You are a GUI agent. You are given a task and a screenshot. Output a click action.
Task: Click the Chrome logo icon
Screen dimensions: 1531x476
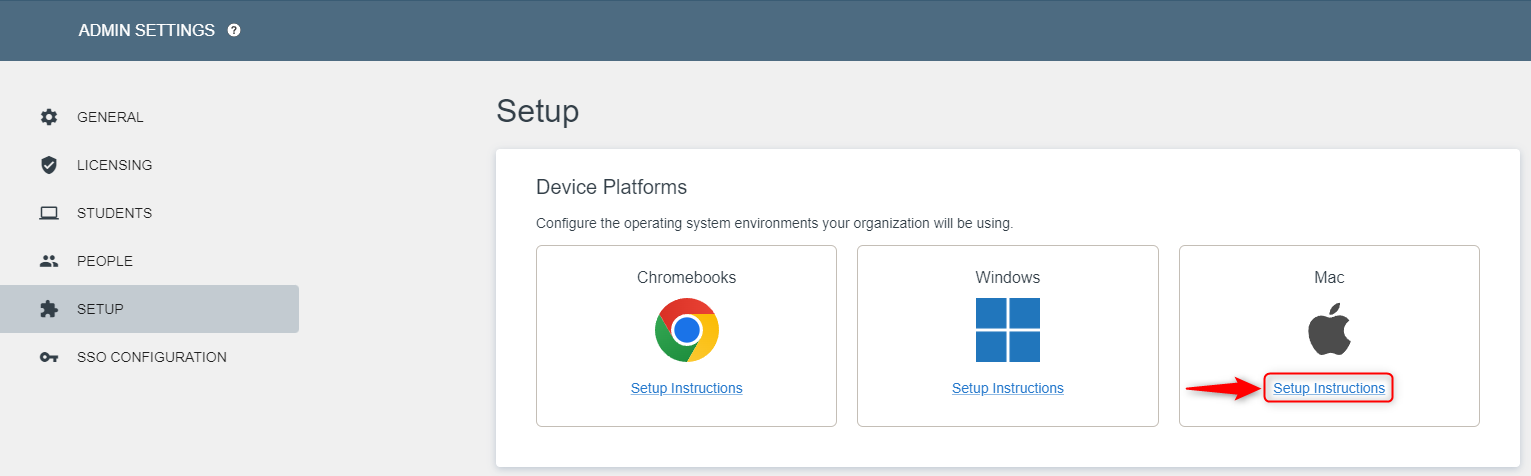687,330
